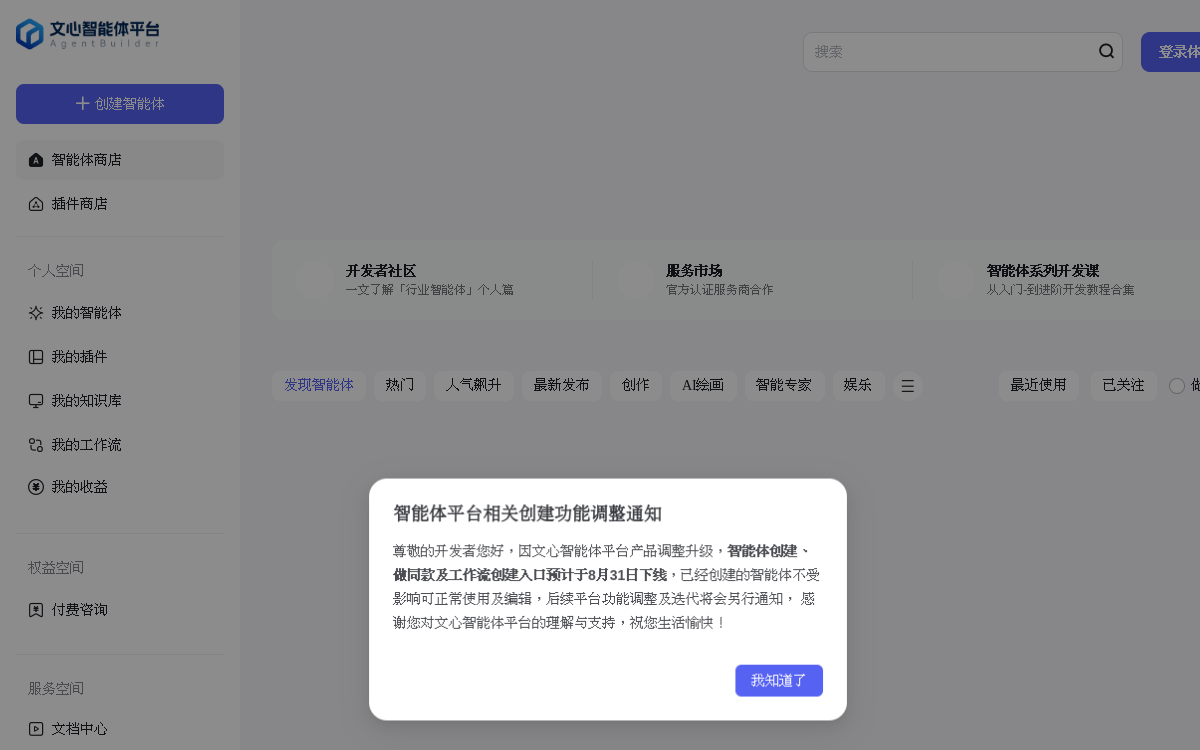
Task: Click subtitle 一文了解「行业智能体」个人篇
Action: pos(430,290)
